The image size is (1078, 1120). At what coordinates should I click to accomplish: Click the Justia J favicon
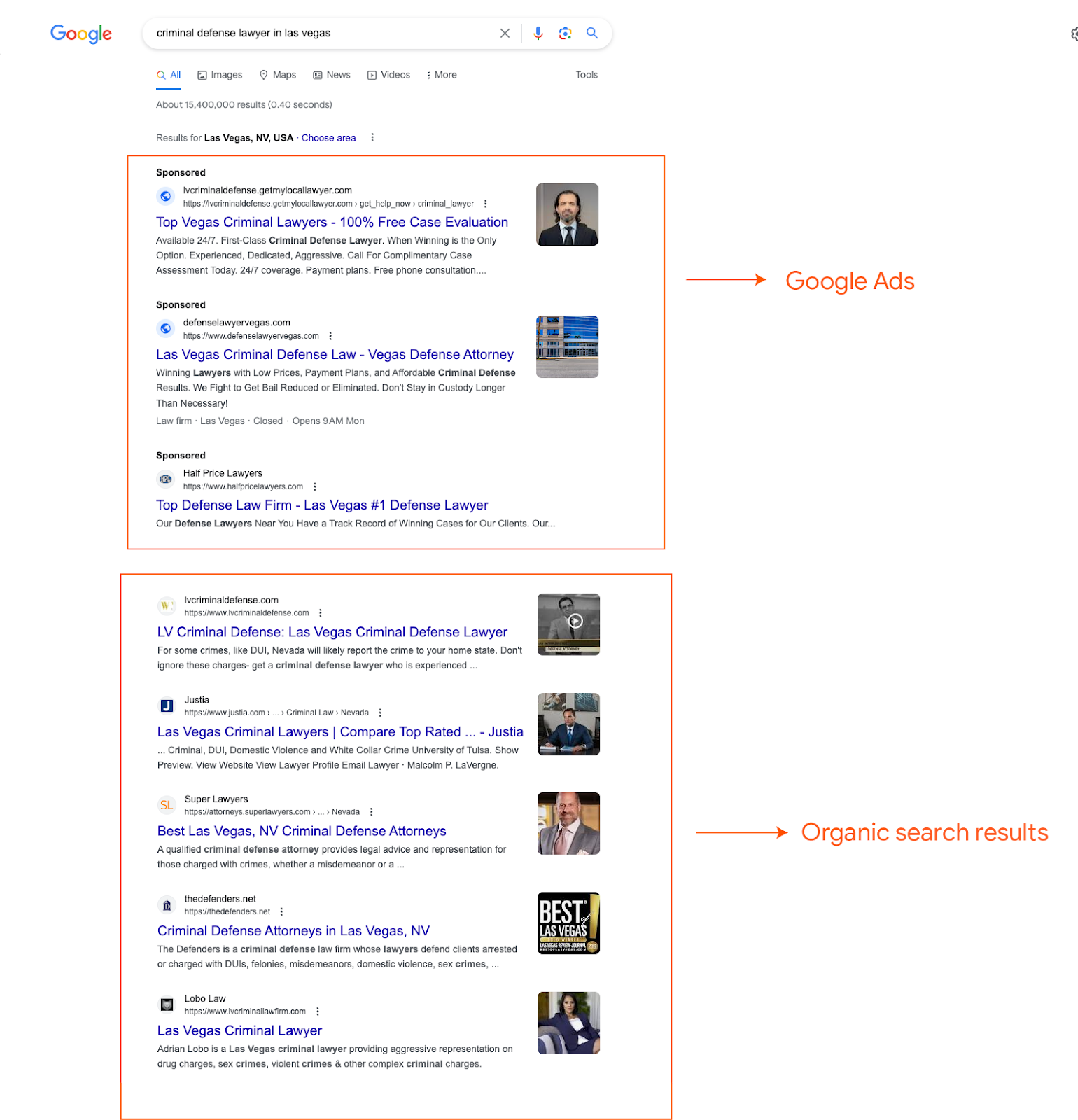click(x=167, y=706)
